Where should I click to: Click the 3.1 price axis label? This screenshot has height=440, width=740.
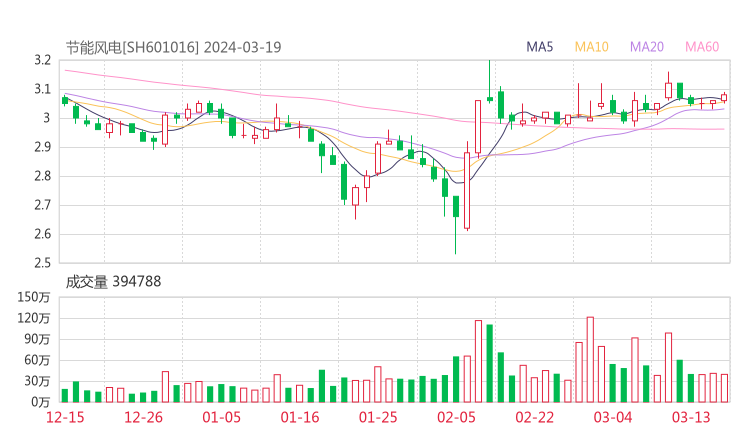click(x=42, y=89)
